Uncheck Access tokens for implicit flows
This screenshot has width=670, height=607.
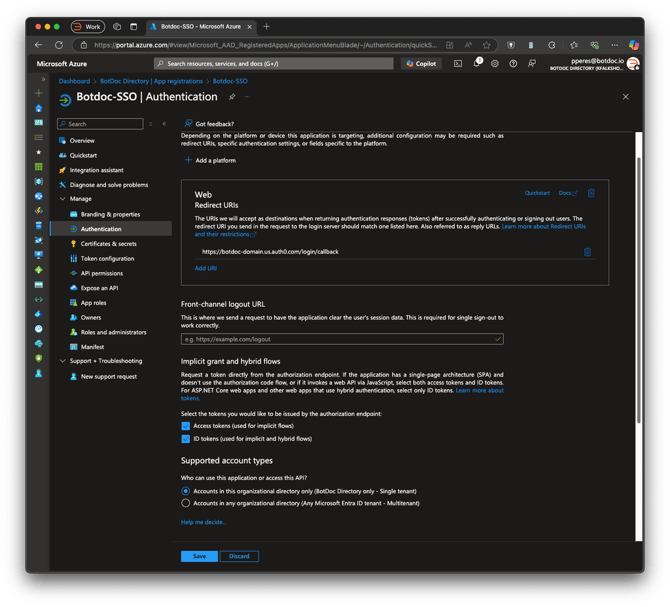185,426
